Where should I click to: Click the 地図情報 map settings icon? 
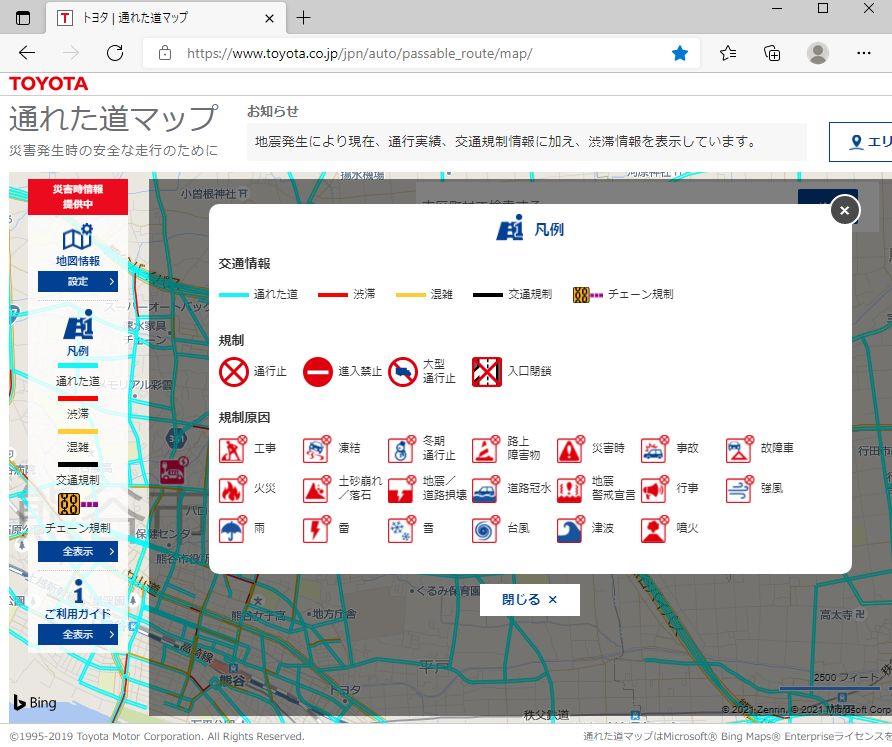[78, 237]
